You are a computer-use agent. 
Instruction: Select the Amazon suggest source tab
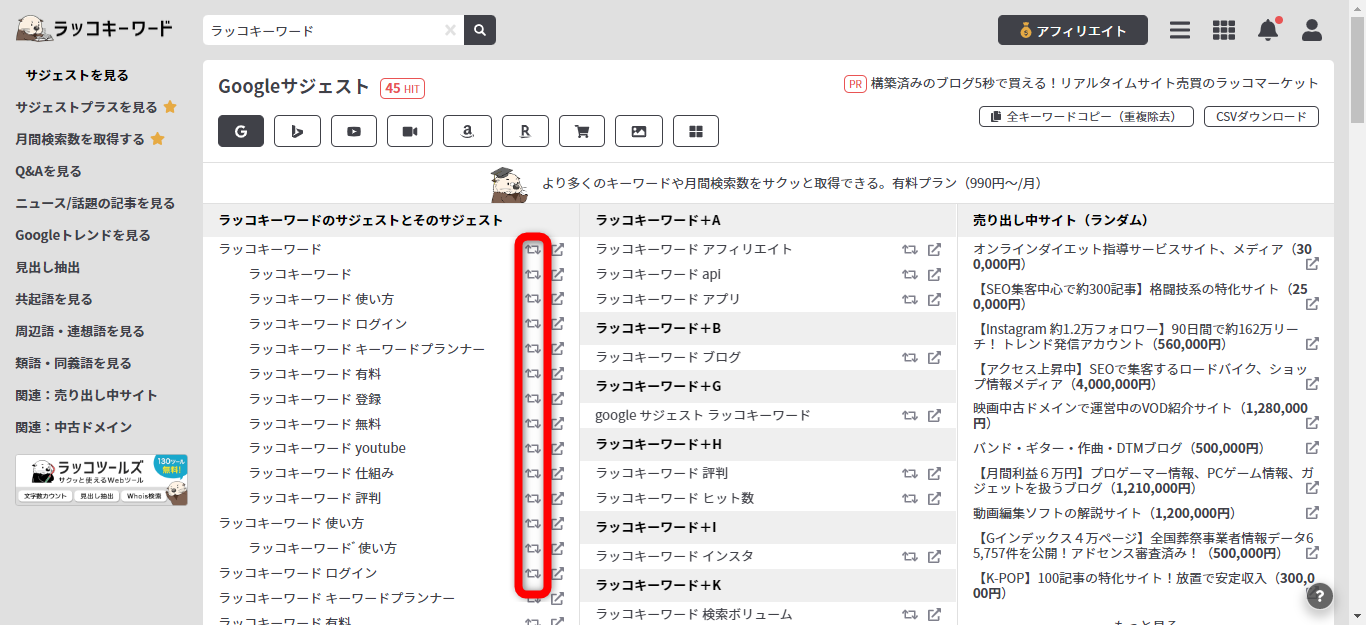click(467, 131)
